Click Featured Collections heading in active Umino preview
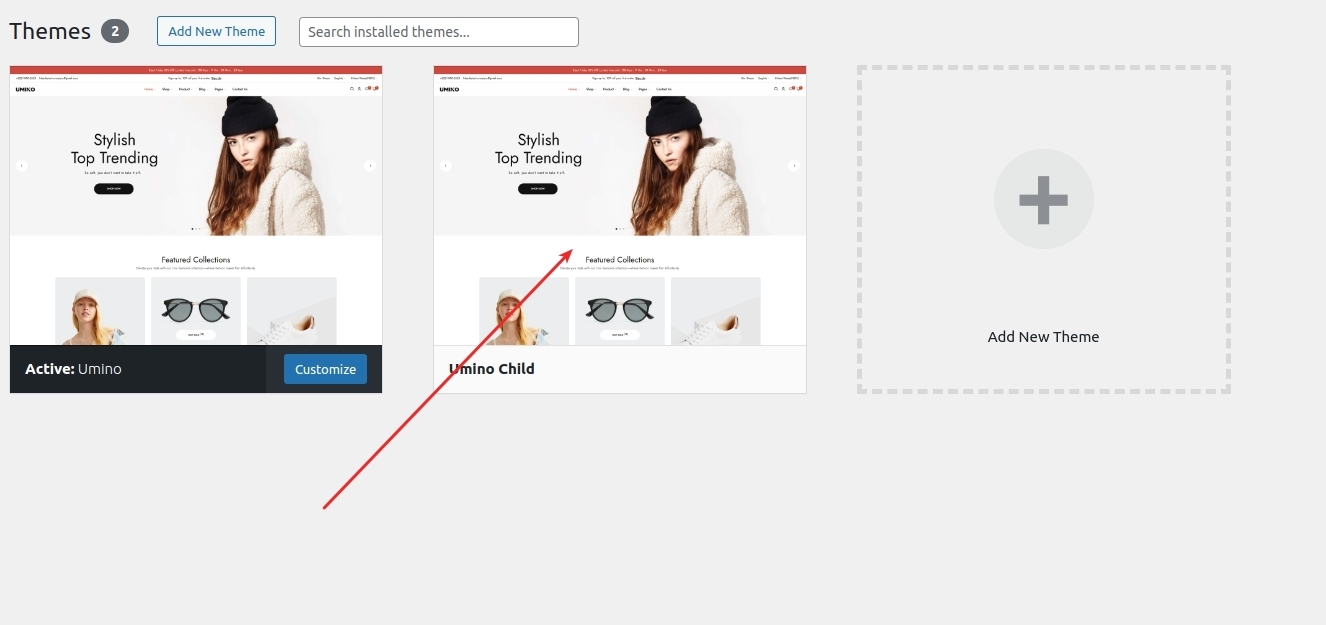This screenshot has width=1326, height=625. pyautogui.click(x=196, y=260)
